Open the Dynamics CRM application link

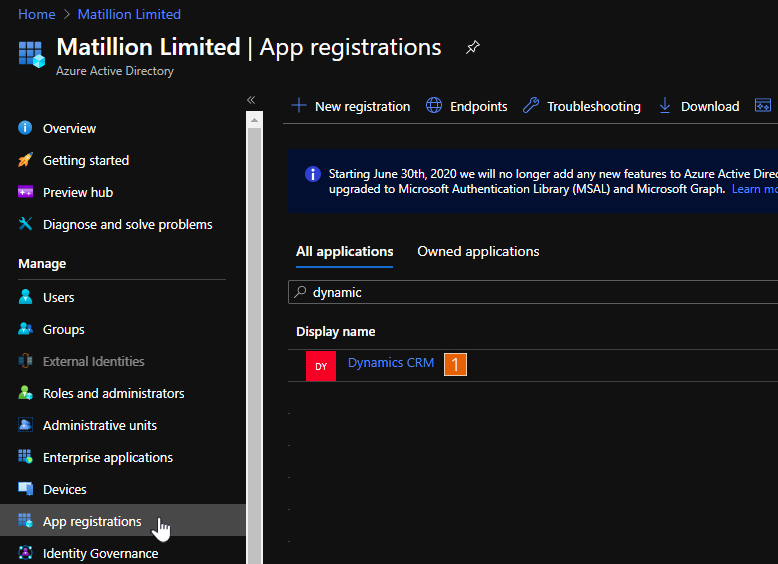pyautogui.click(x=390, y=363)
